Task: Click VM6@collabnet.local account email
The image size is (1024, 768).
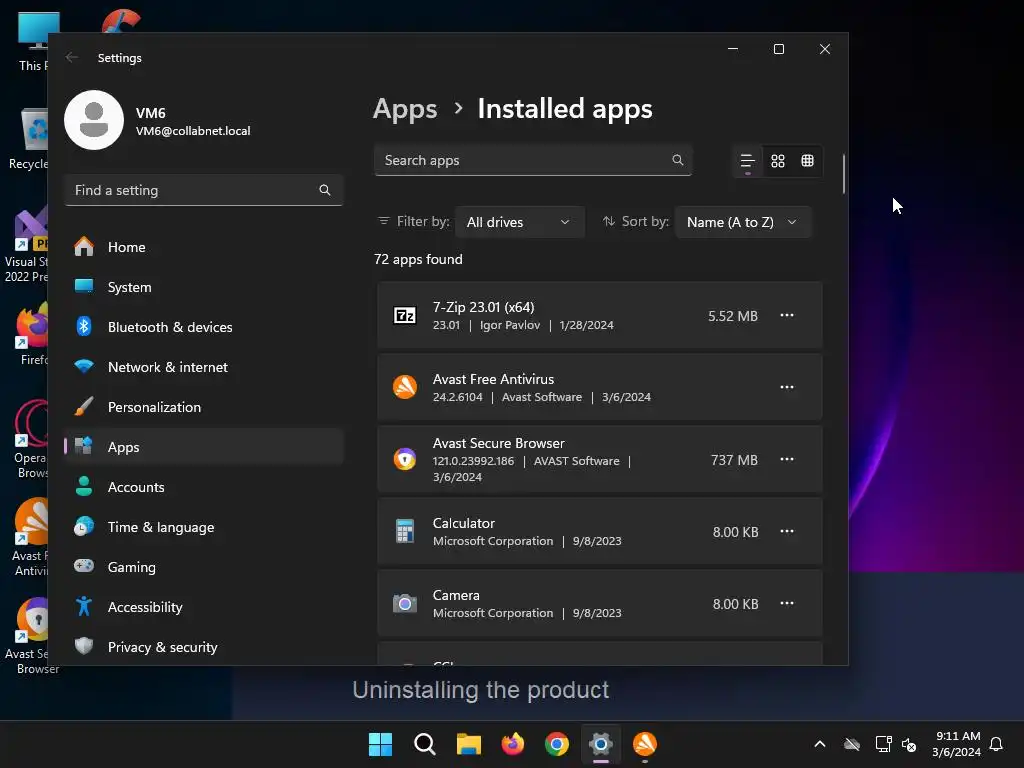Action: tap(193, 131)
